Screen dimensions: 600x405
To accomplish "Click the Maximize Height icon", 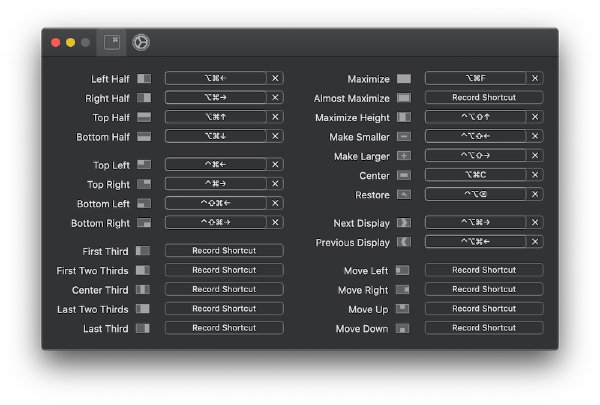I will coord(404,117).
